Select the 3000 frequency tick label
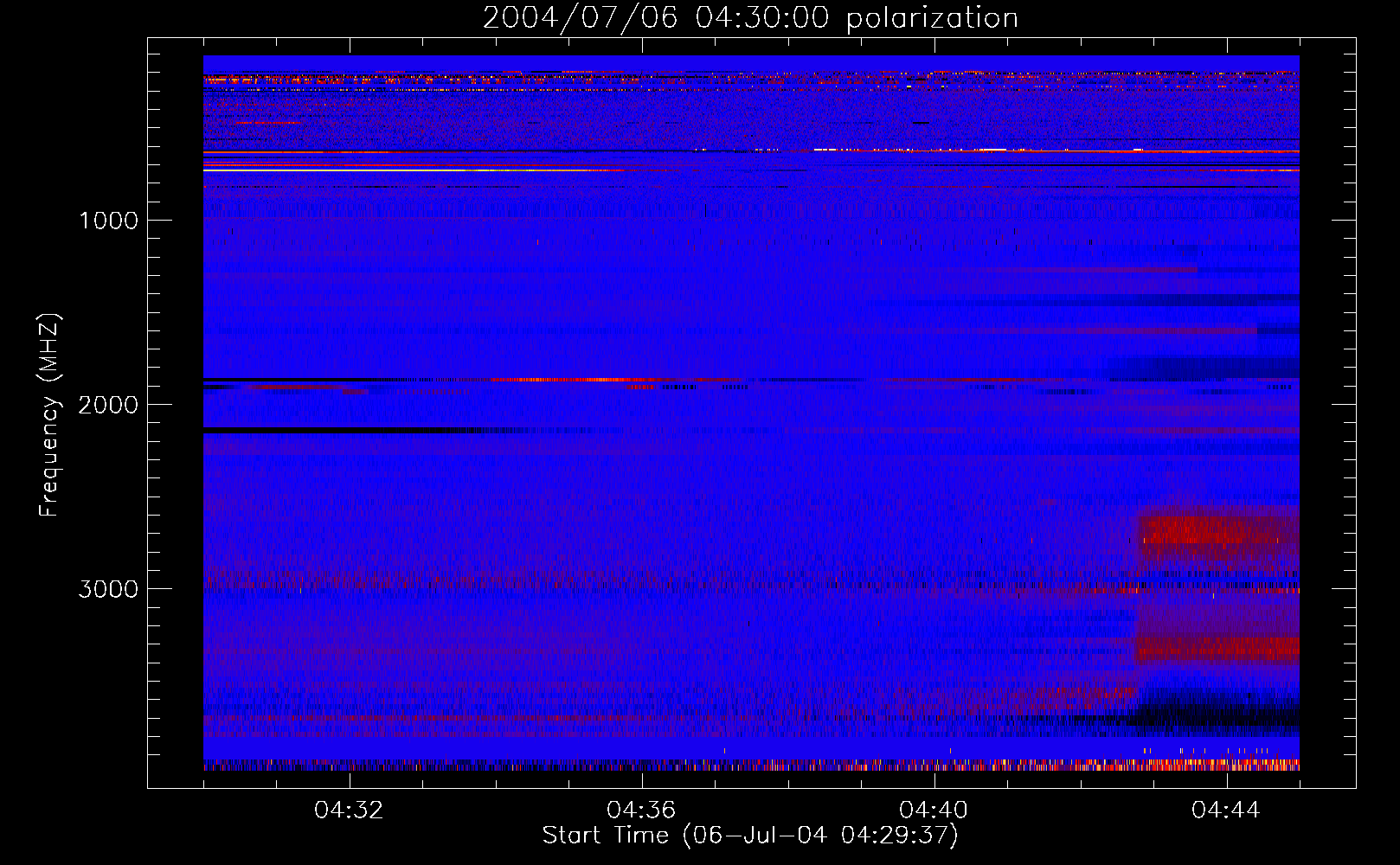1400x865 pixels. point(108,589)
